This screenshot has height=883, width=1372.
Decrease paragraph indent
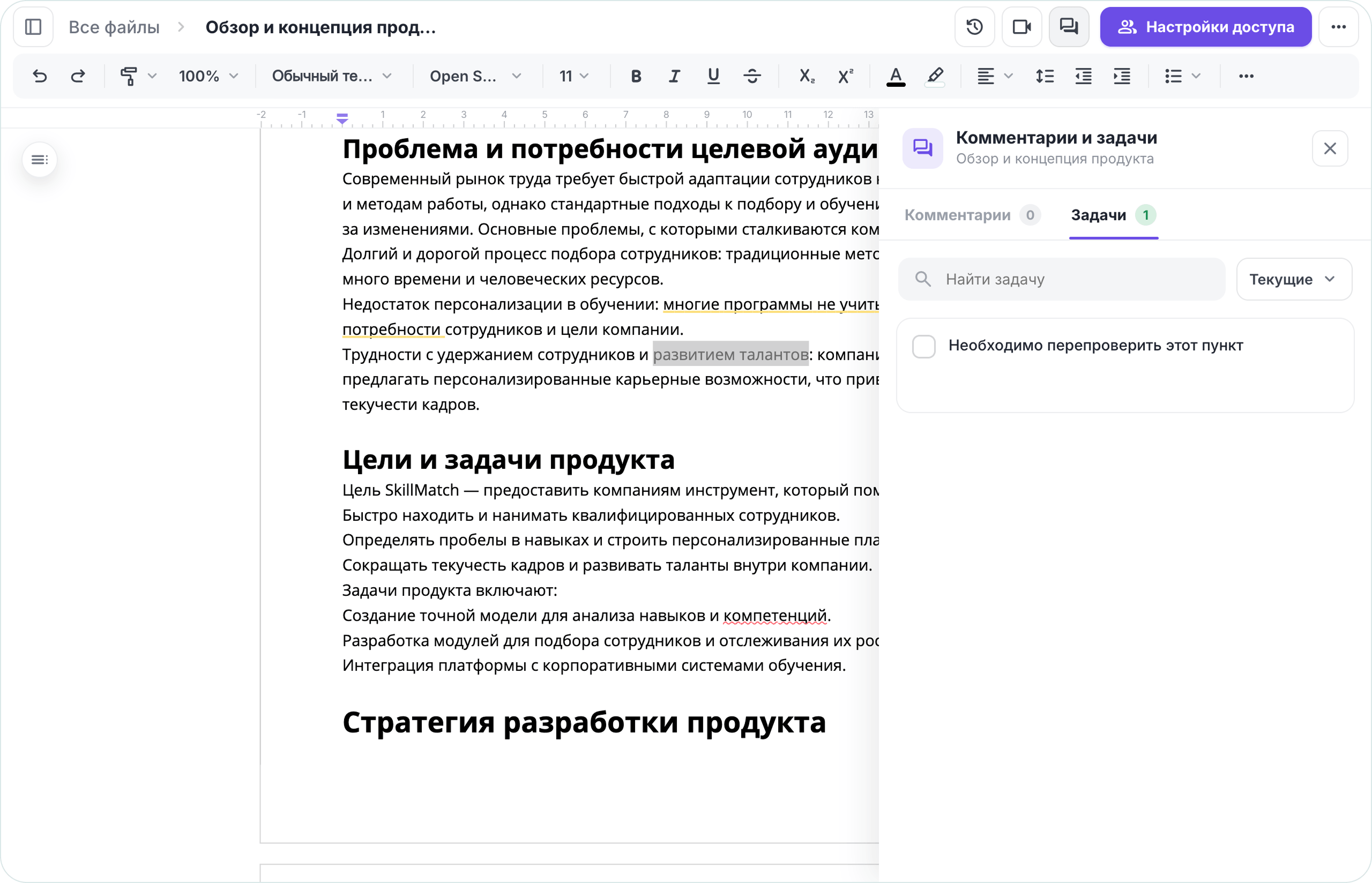click(x=1083, y=76)
